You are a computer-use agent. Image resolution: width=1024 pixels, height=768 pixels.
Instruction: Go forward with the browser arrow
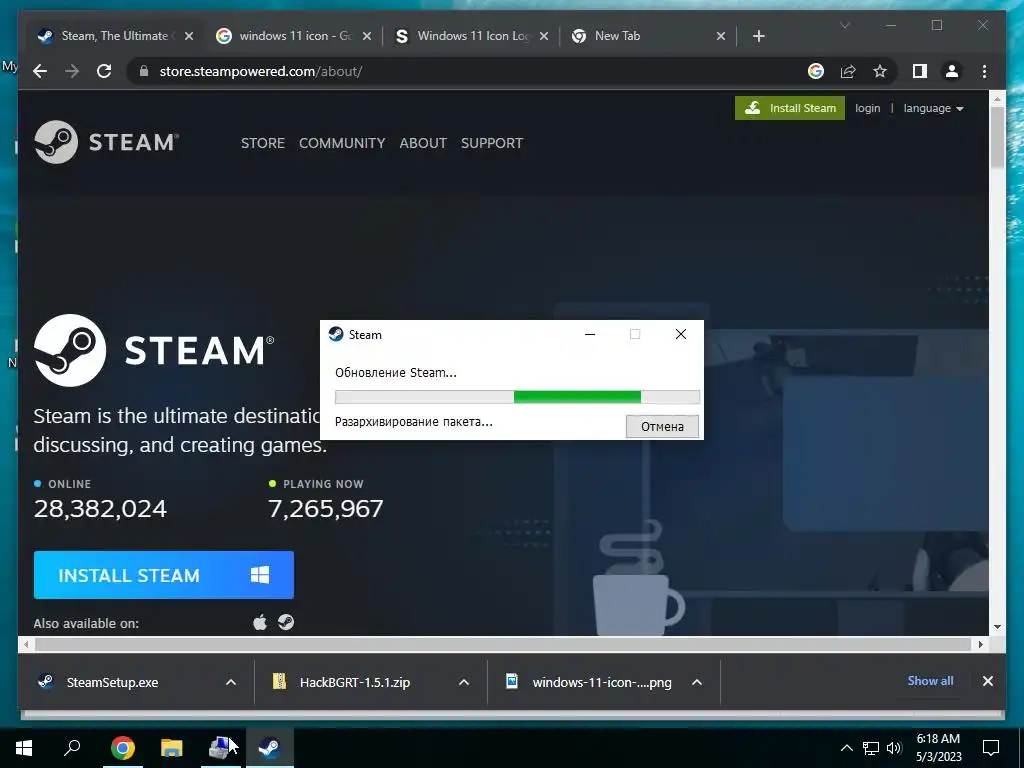pos(72,71)
